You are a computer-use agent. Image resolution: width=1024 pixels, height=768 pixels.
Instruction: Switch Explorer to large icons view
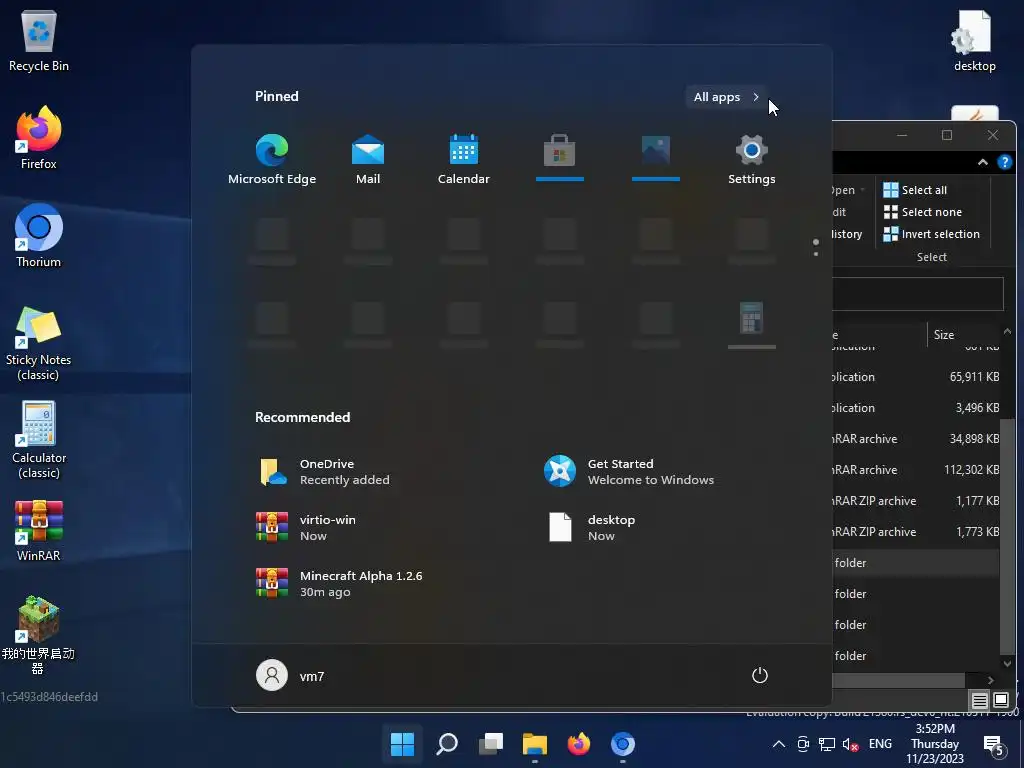(1000, 701)
